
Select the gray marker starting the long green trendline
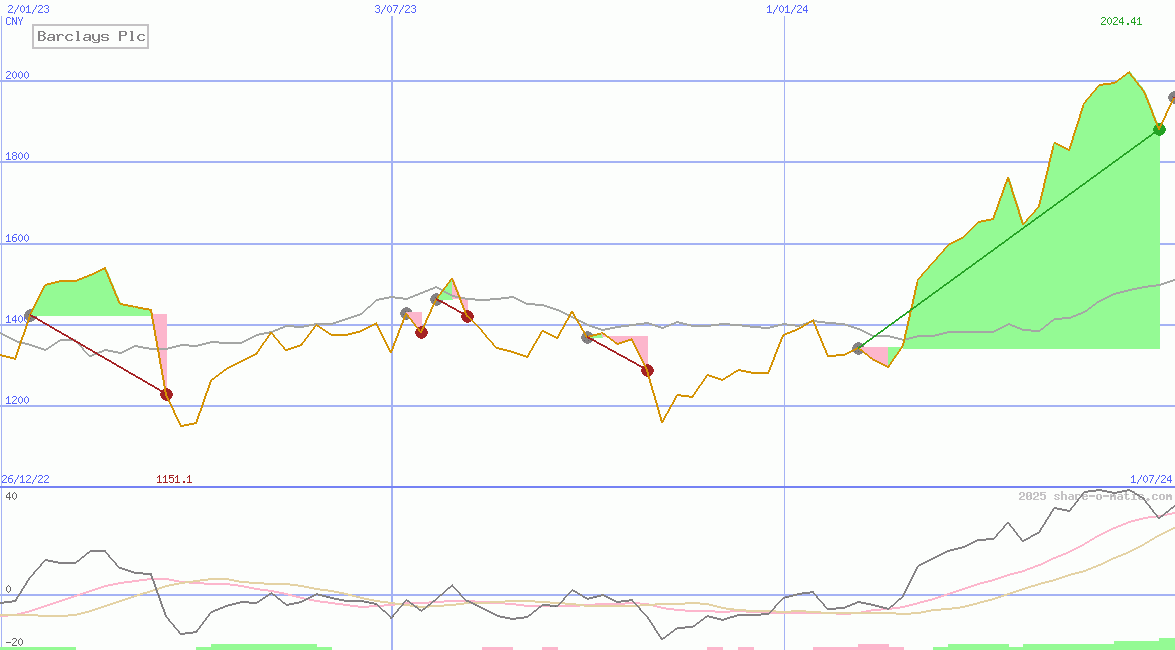(x=858, y=348)
